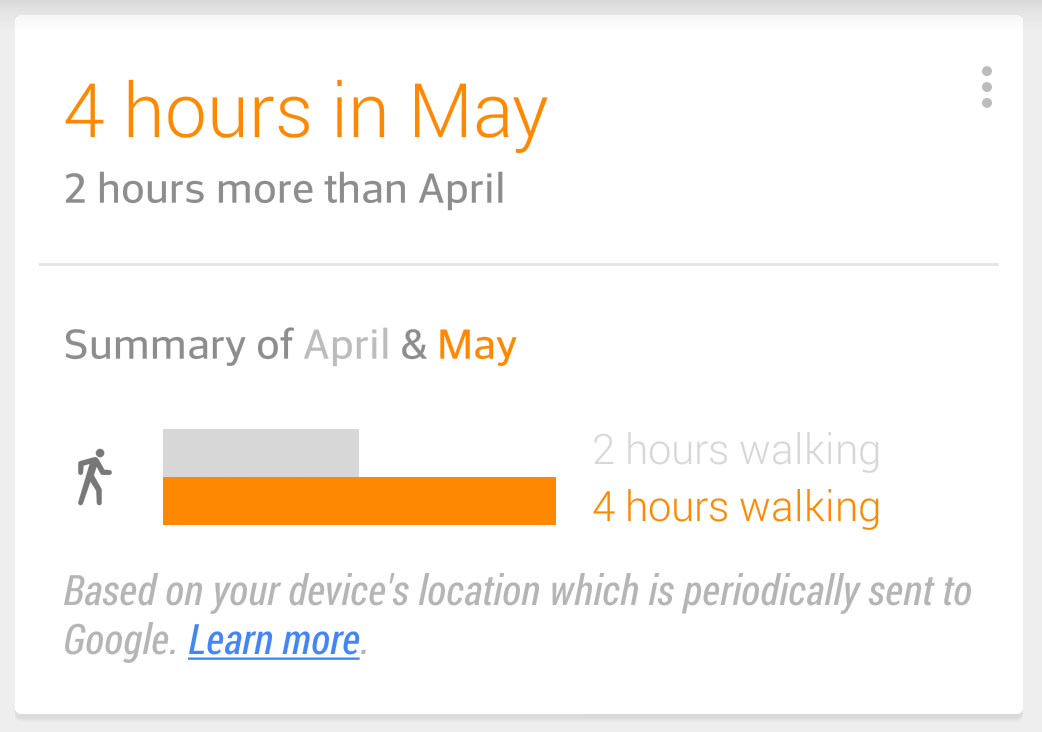Open the Learn more link

(274, 640)
